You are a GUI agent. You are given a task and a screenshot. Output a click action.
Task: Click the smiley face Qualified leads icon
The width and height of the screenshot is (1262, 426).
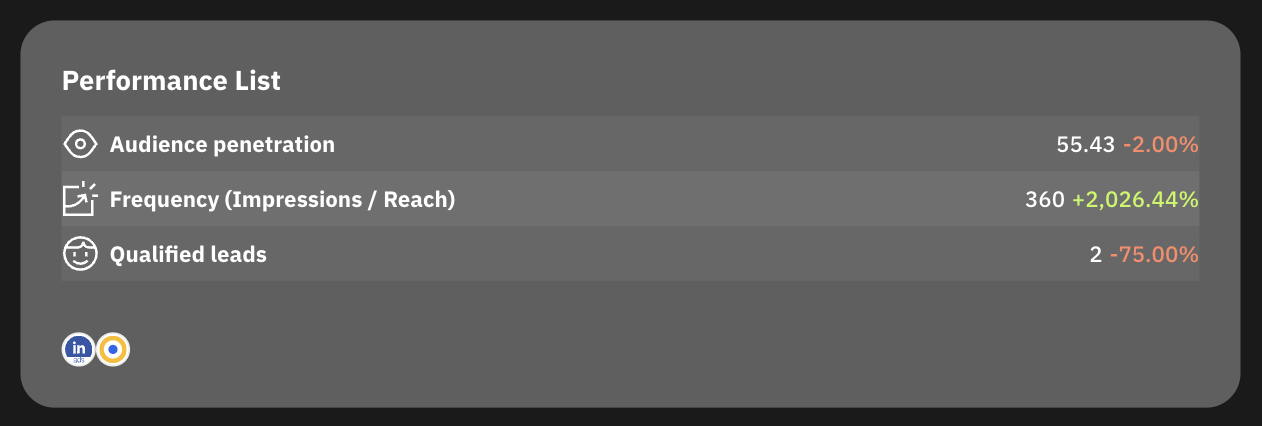tap(79, 254)
